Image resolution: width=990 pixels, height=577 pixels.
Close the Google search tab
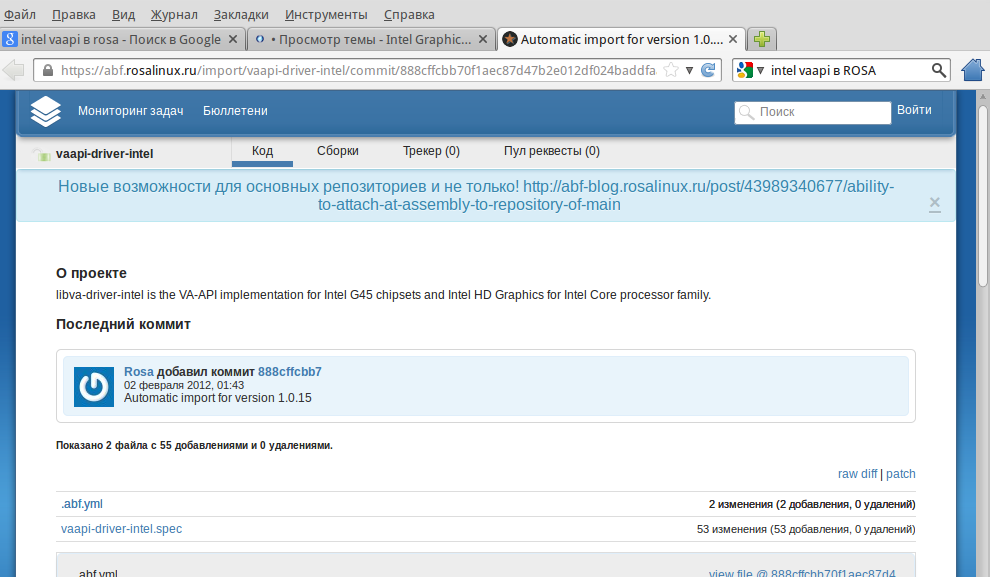point(232,39)
